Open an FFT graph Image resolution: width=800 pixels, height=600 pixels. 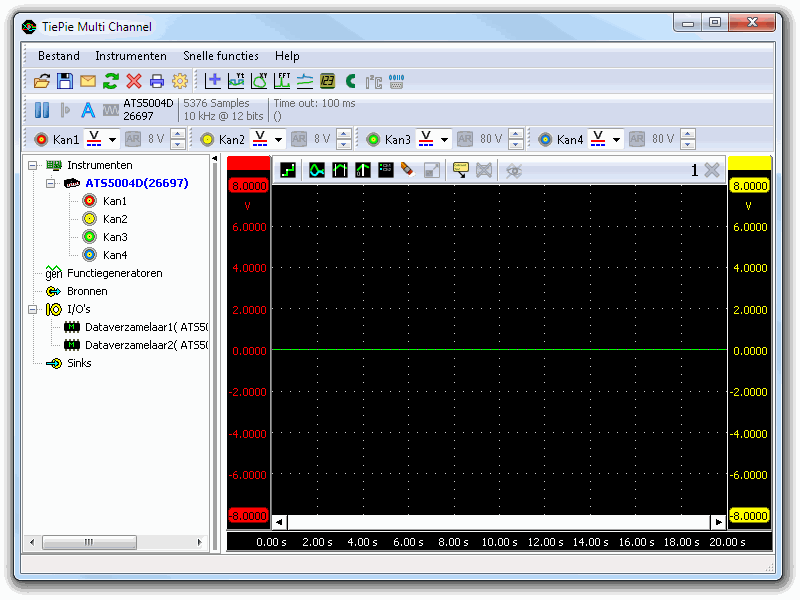click(284, 81)
